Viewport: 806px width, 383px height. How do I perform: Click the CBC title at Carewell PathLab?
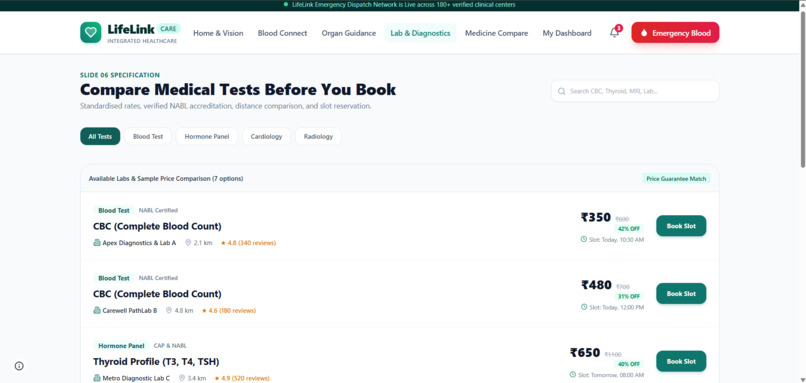(157, 294)
